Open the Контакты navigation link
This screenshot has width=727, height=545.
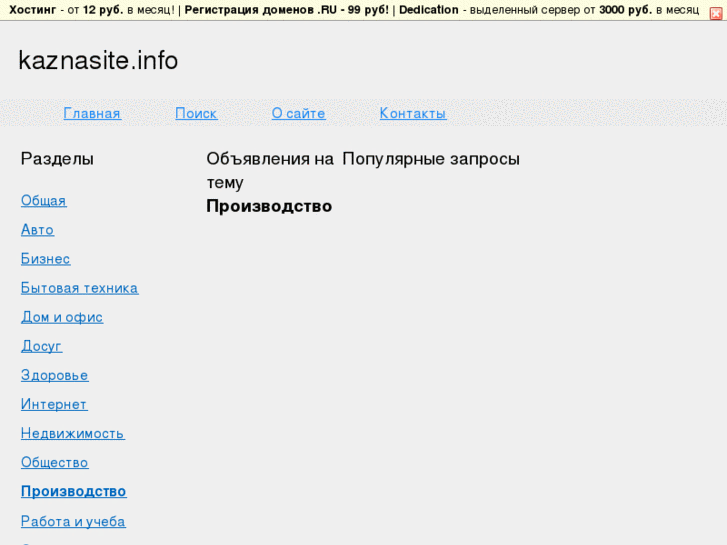click(413, 113)
